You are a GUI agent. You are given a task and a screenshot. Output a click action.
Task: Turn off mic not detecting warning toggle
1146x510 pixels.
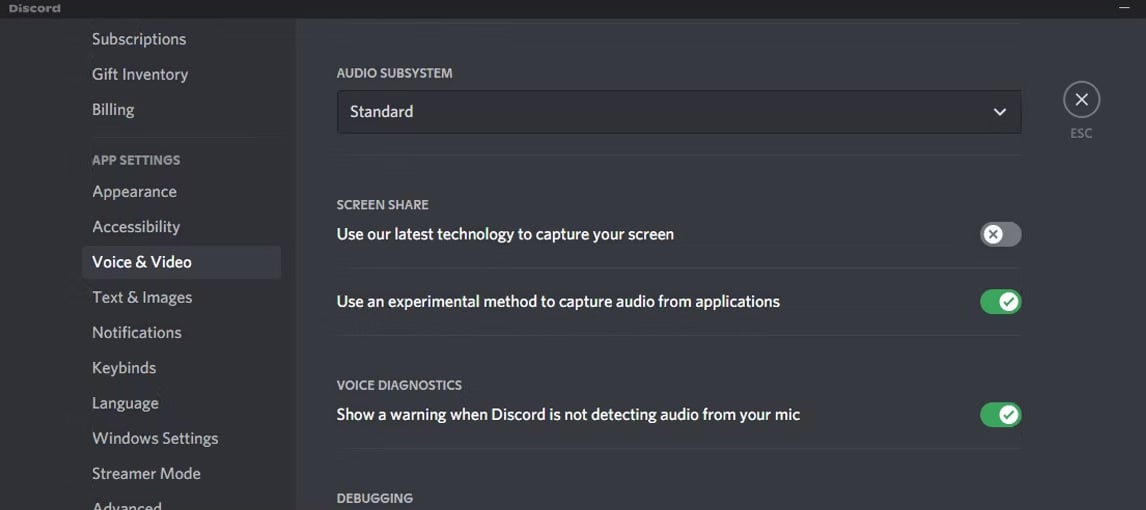click(1000, 415)
